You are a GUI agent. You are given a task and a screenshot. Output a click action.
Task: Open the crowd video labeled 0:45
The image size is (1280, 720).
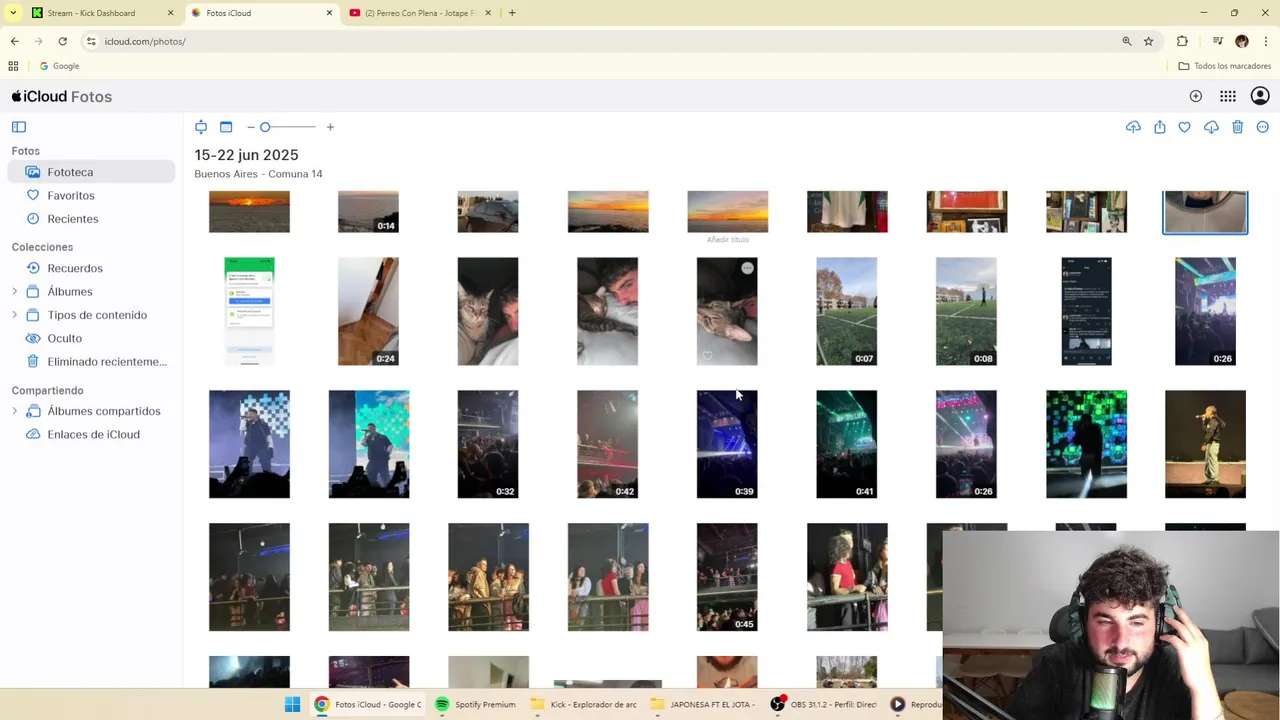[727, 577]
